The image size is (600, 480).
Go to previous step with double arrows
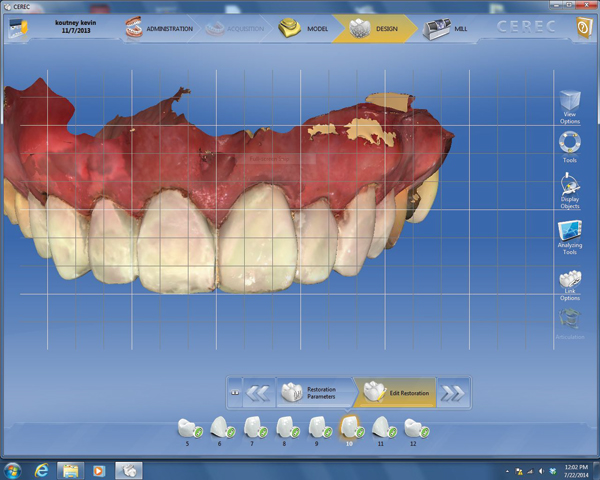point(259,393)
